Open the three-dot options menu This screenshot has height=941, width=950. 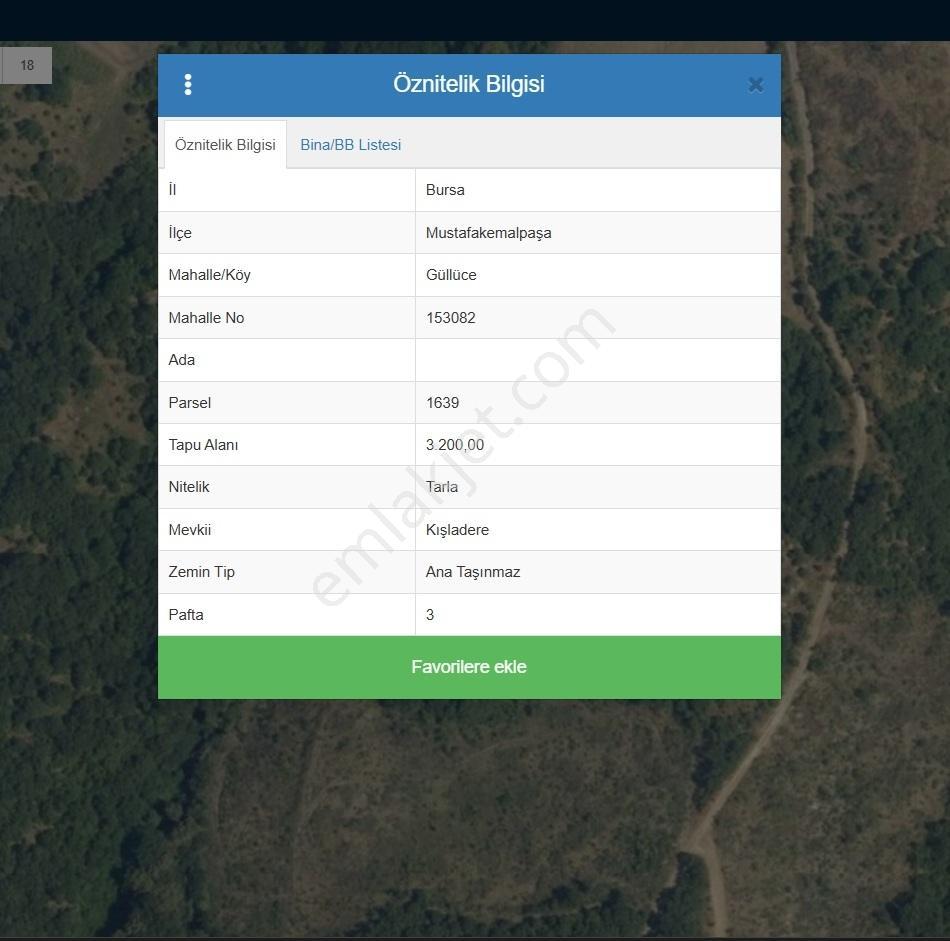point(188,85)
